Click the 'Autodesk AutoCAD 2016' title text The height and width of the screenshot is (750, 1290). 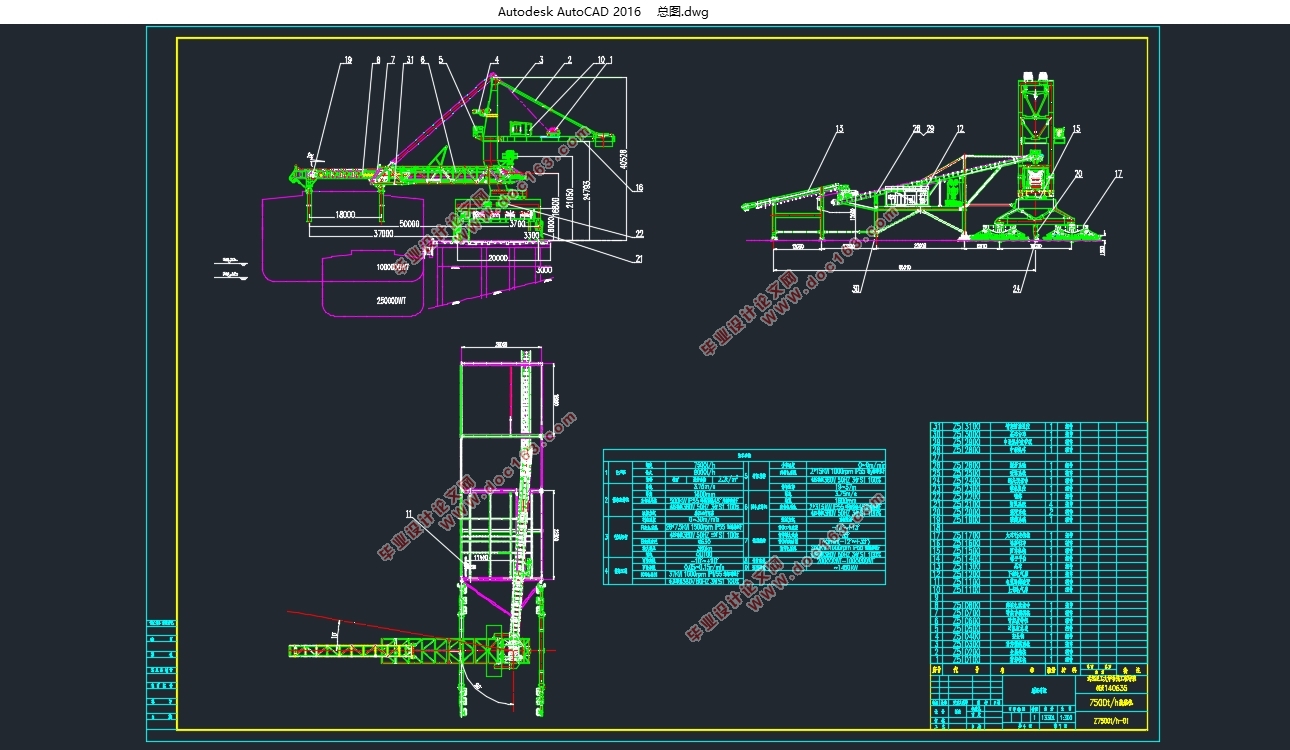[x=570, y=12]
